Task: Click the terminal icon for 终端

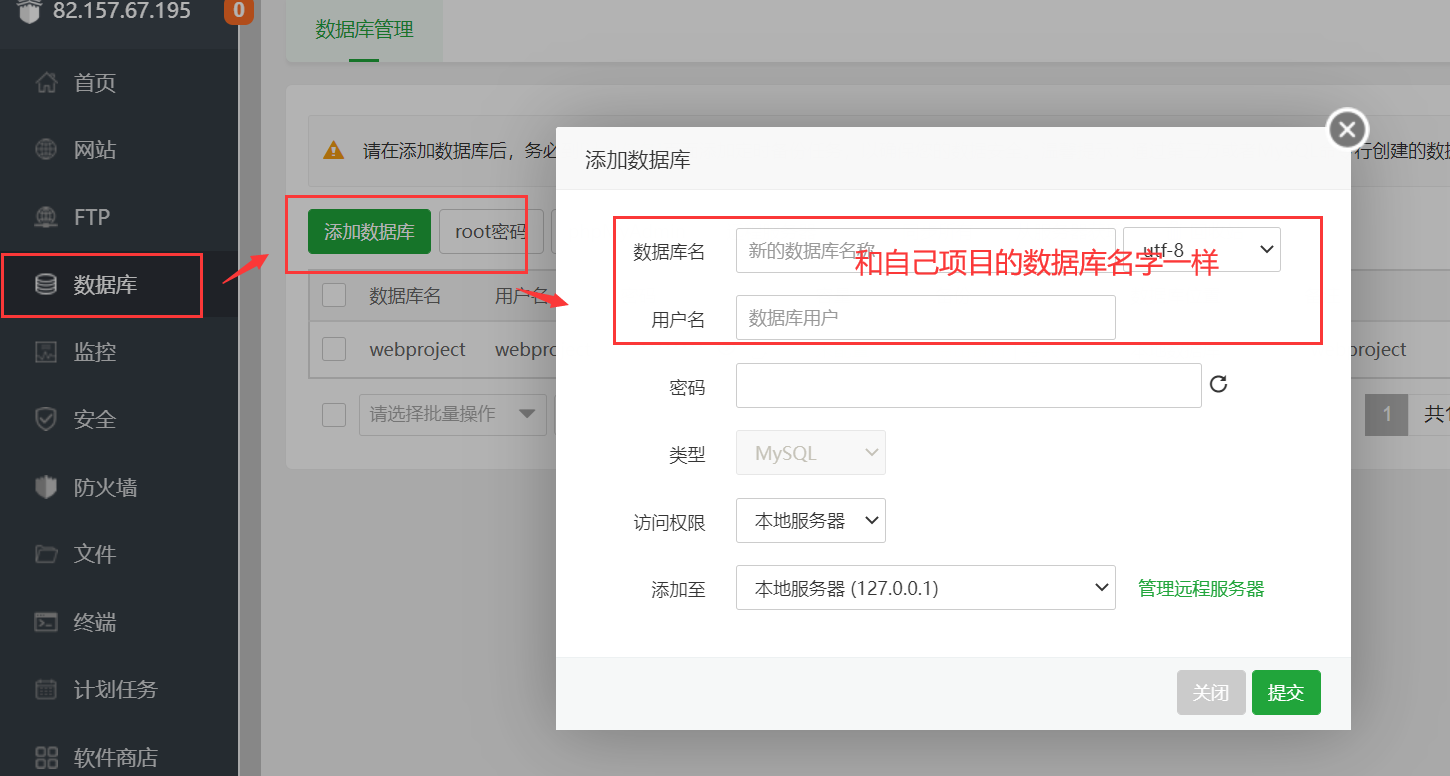Action: [x=46, y=622]
